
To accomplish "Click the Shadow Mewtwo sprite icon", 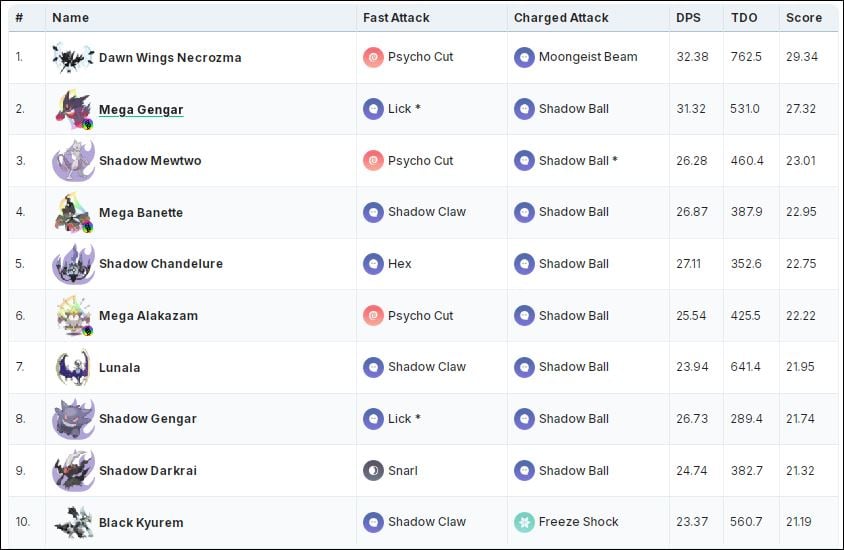I will tap(73, 161).
